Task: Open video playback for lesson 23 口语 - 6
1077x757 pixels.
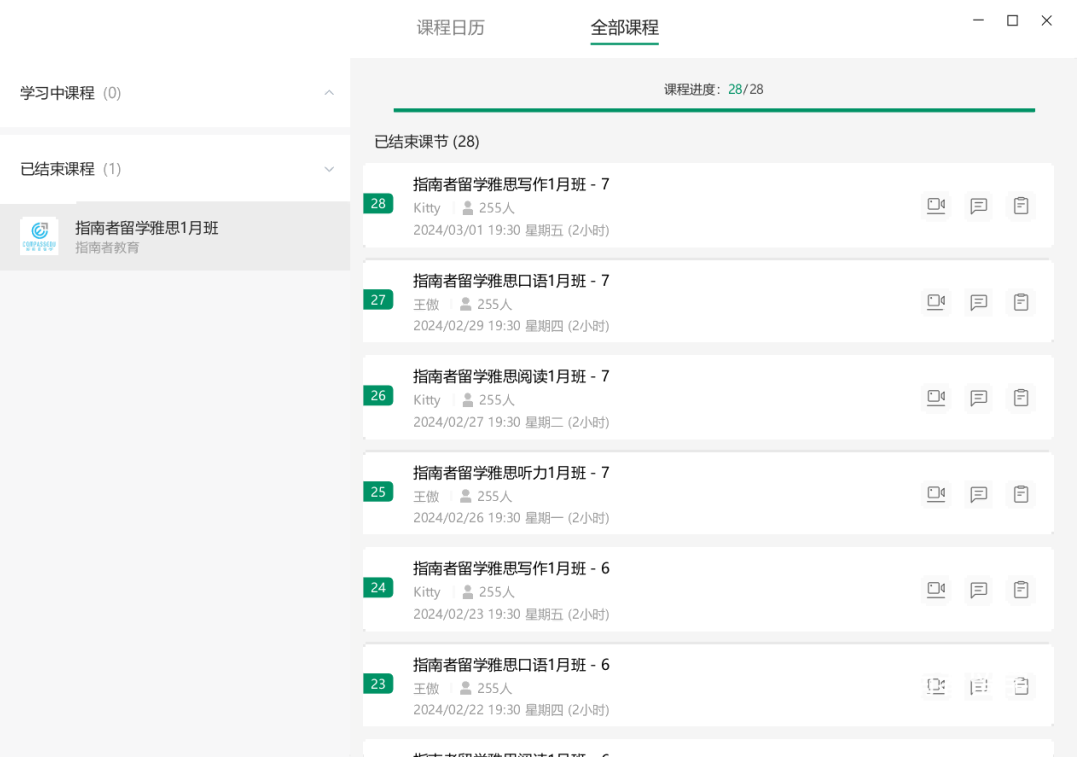Action: (x=936, y=686)
